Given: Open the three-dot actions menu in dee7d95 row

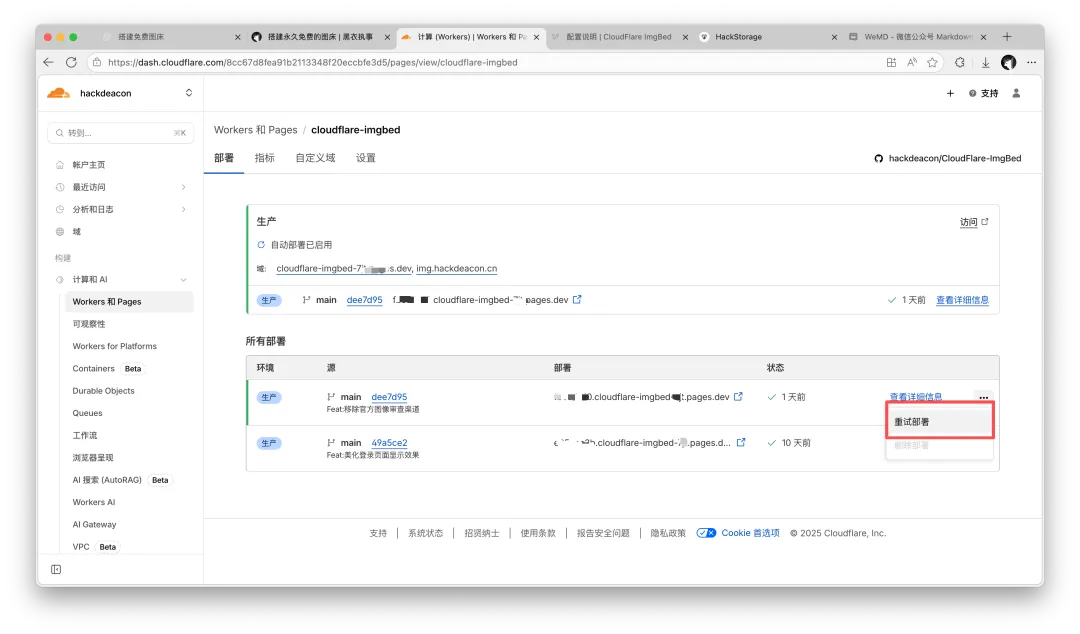Looking at the screenshot, I should tap(984, 398).
